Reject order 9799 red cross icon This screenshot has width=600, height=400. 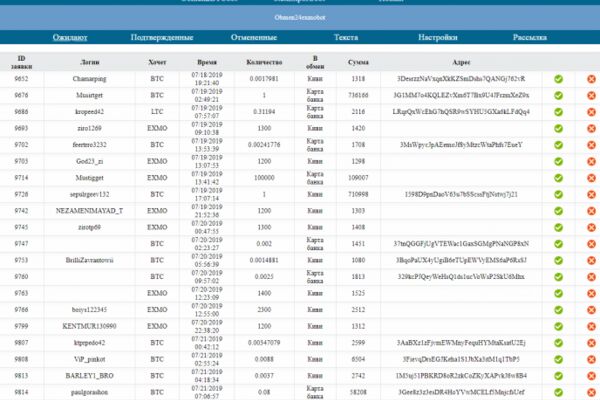(x=592, y=326)
